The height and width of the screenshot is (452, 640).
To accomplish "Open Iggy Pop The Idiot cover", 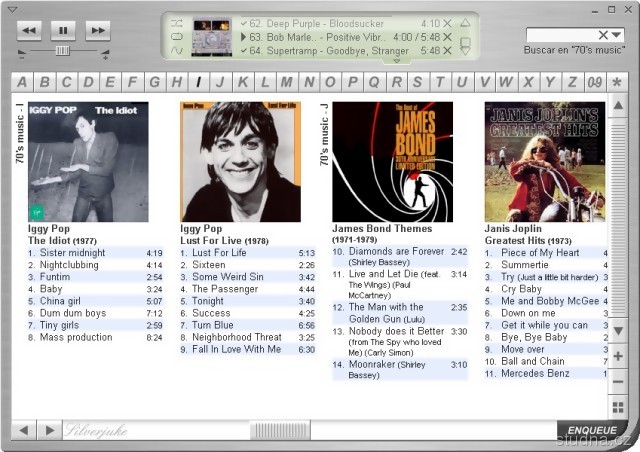I will point(88,162).
